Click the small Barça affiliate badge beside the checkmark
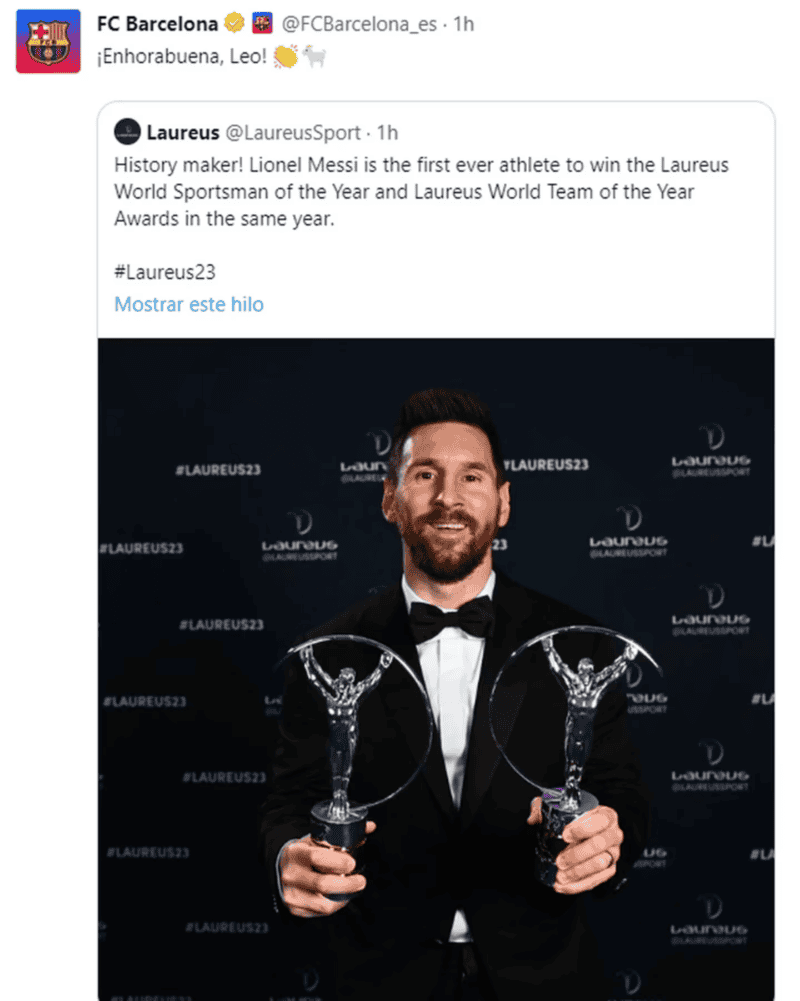The image size is (800, 1001). (x=261, y=23)
